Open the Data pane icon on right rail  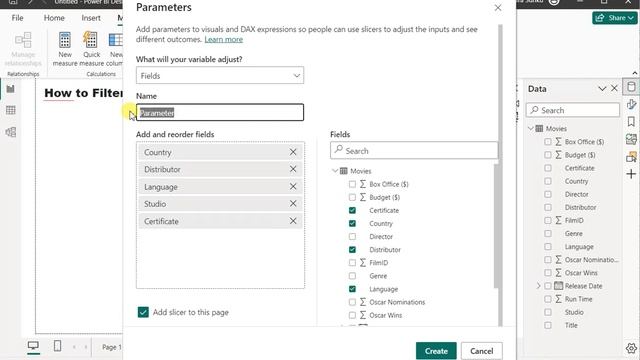[631, 87]
